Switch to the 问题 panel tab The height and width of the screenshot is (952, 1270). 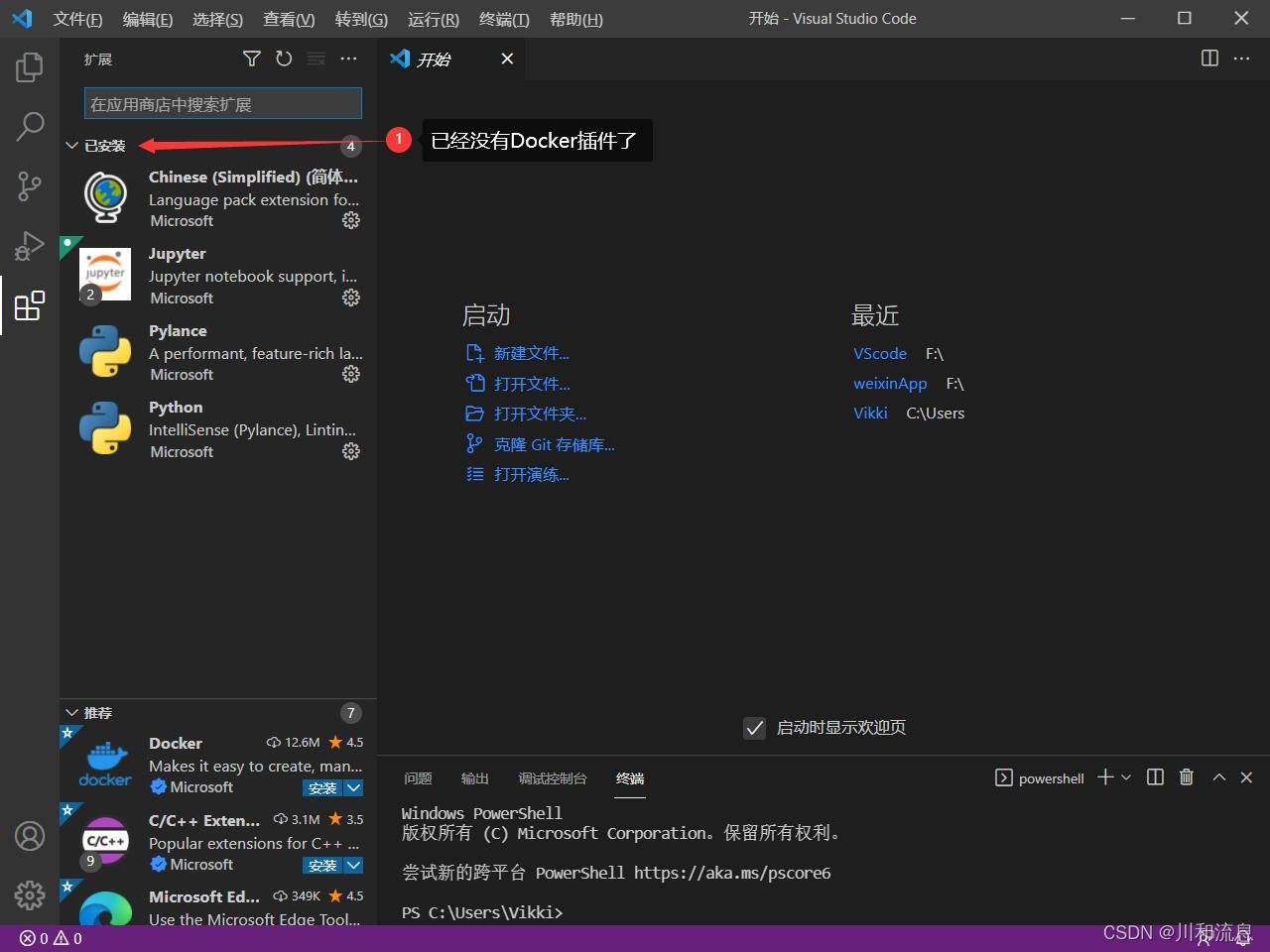click(418, 778)
